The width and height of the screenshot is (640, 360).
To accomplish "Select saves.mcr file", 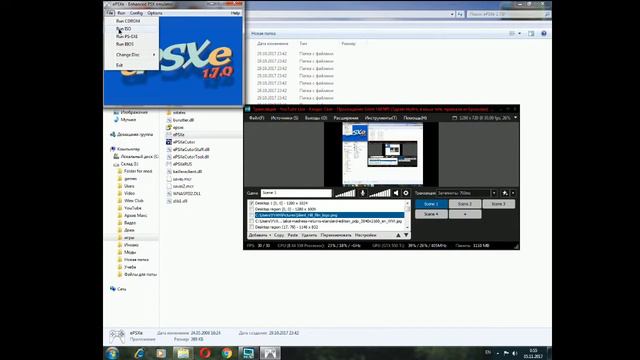I will (x=182, y=179).
